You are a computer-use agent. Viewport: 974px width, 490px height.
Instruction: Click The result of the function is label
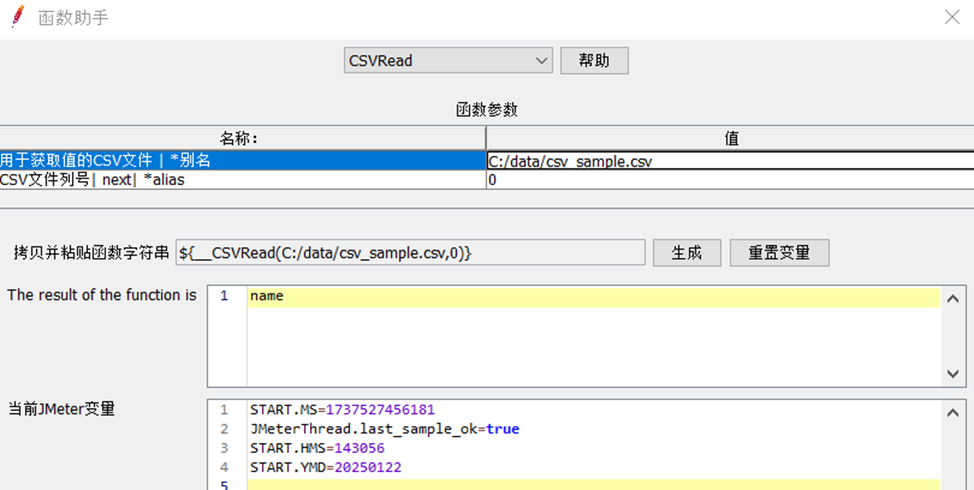(x=102, y=295)
